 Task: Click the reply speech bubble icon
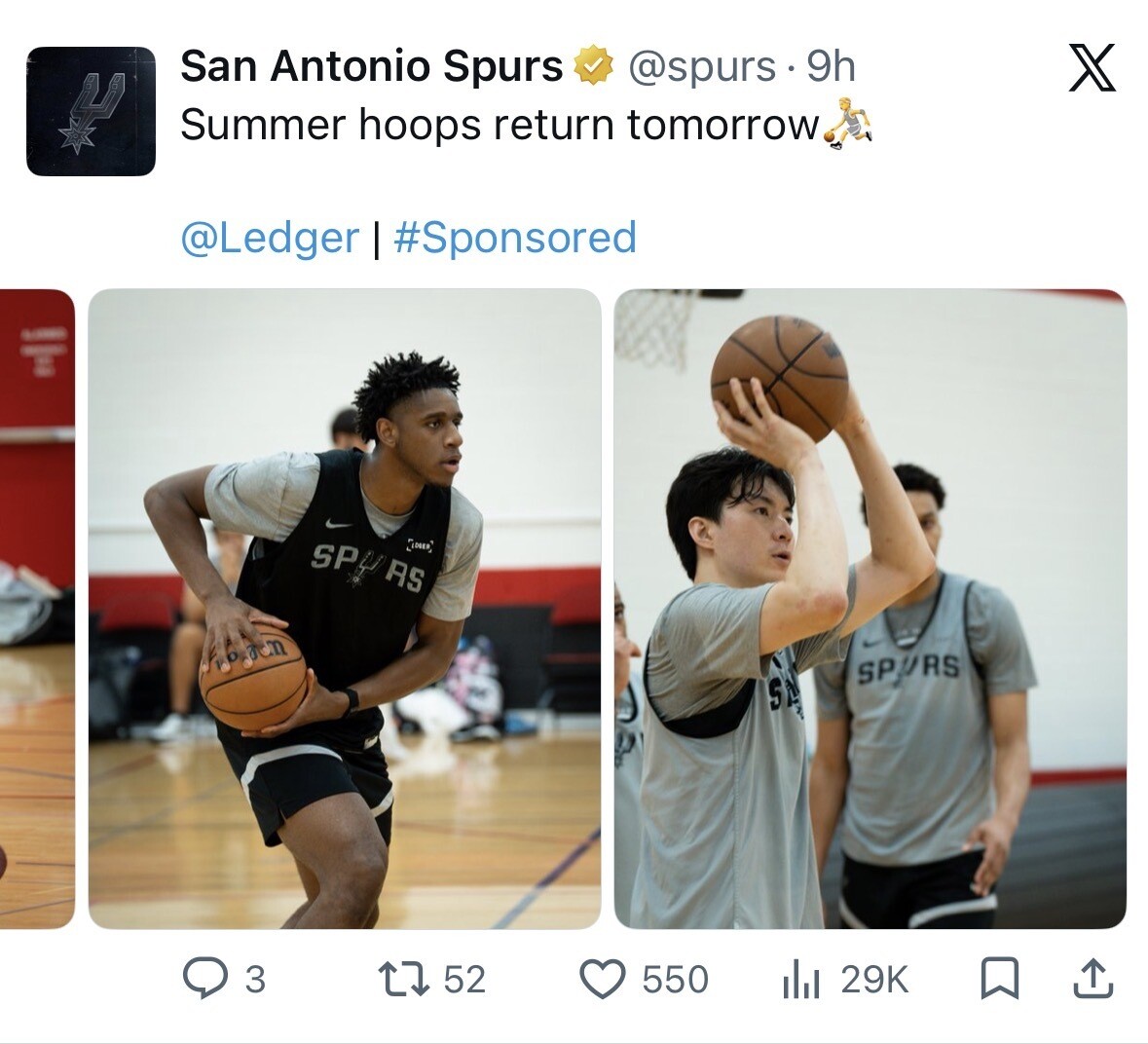pos(204,979)
